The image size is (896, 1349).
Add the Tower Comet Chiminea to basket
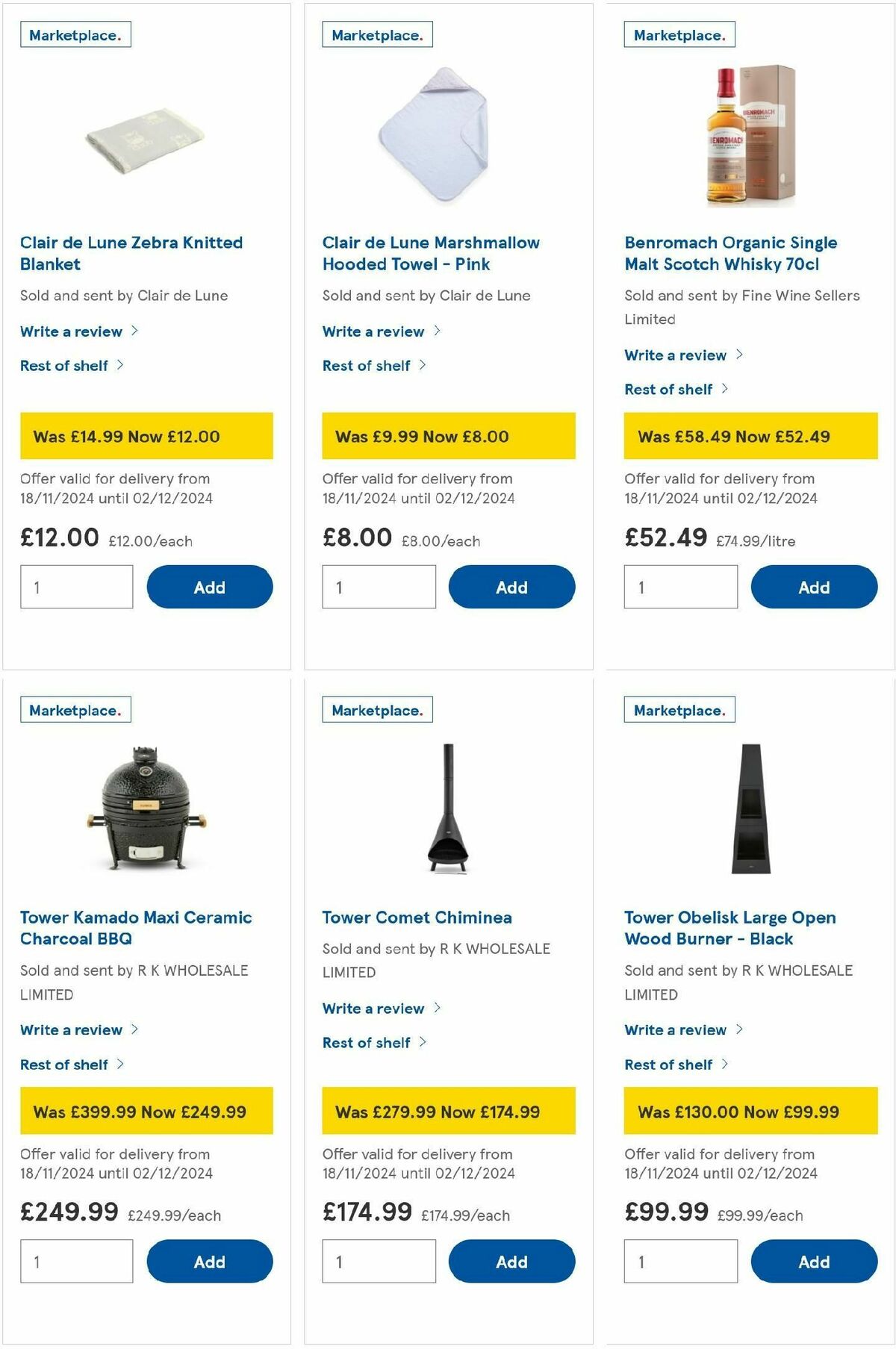click(511, 1262)
